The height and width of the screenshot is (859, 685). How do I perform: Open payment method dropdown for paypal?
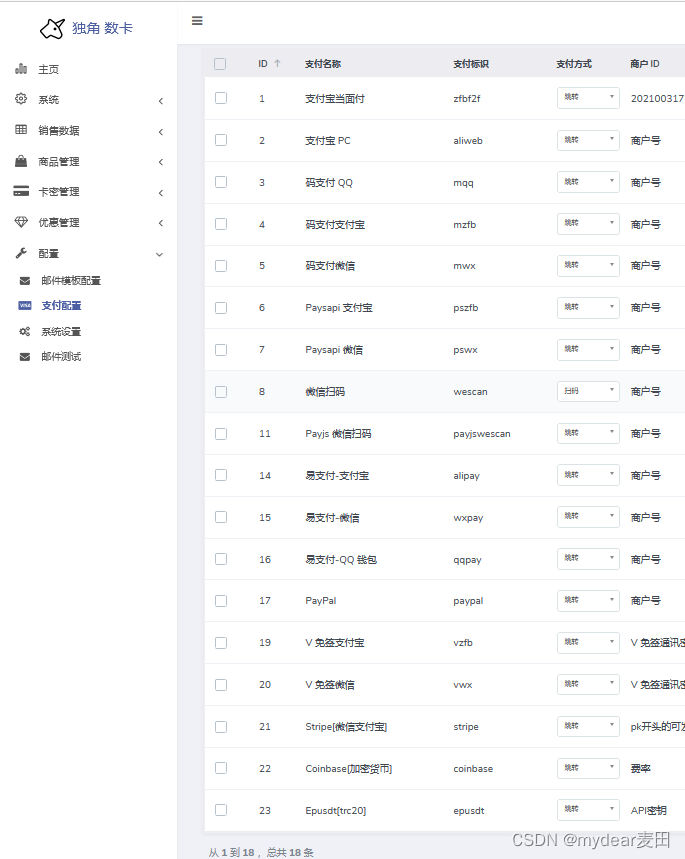click(588, 600)
